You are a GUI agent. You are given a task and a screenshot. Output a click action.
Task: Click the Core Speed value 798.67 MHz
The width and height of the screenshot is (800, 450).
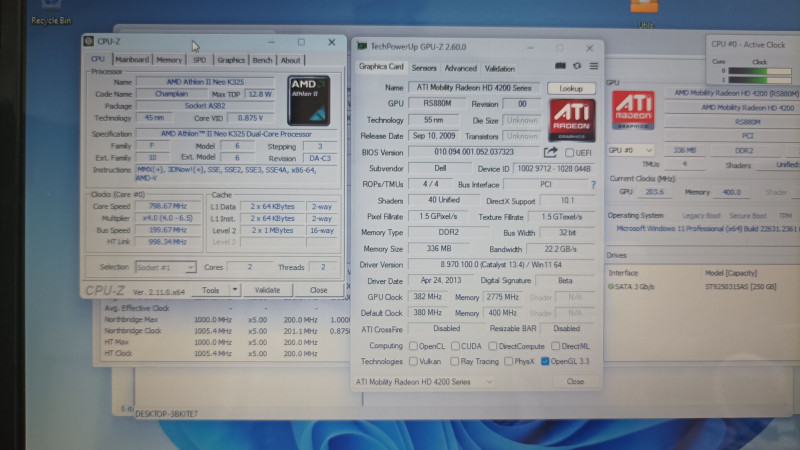click(x=168, y=206)
